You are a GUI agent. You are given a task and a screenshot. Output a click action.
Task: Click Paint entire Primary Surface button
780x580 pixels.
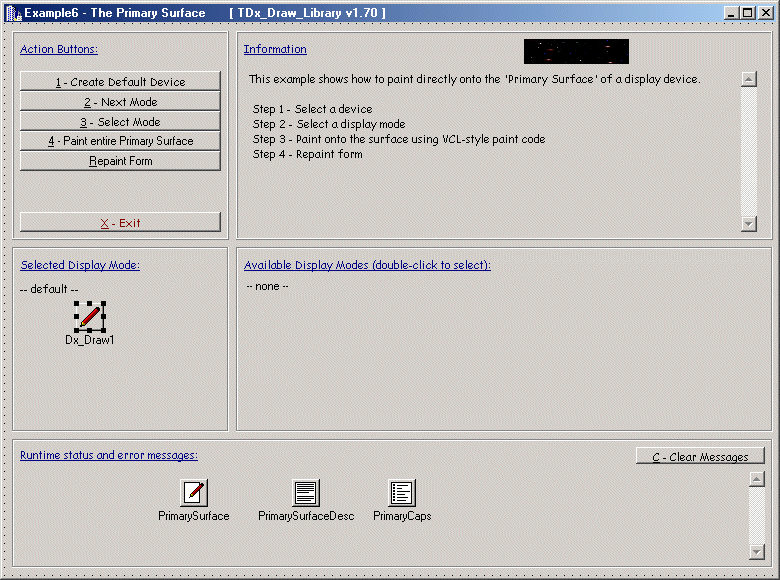[120, 141]
